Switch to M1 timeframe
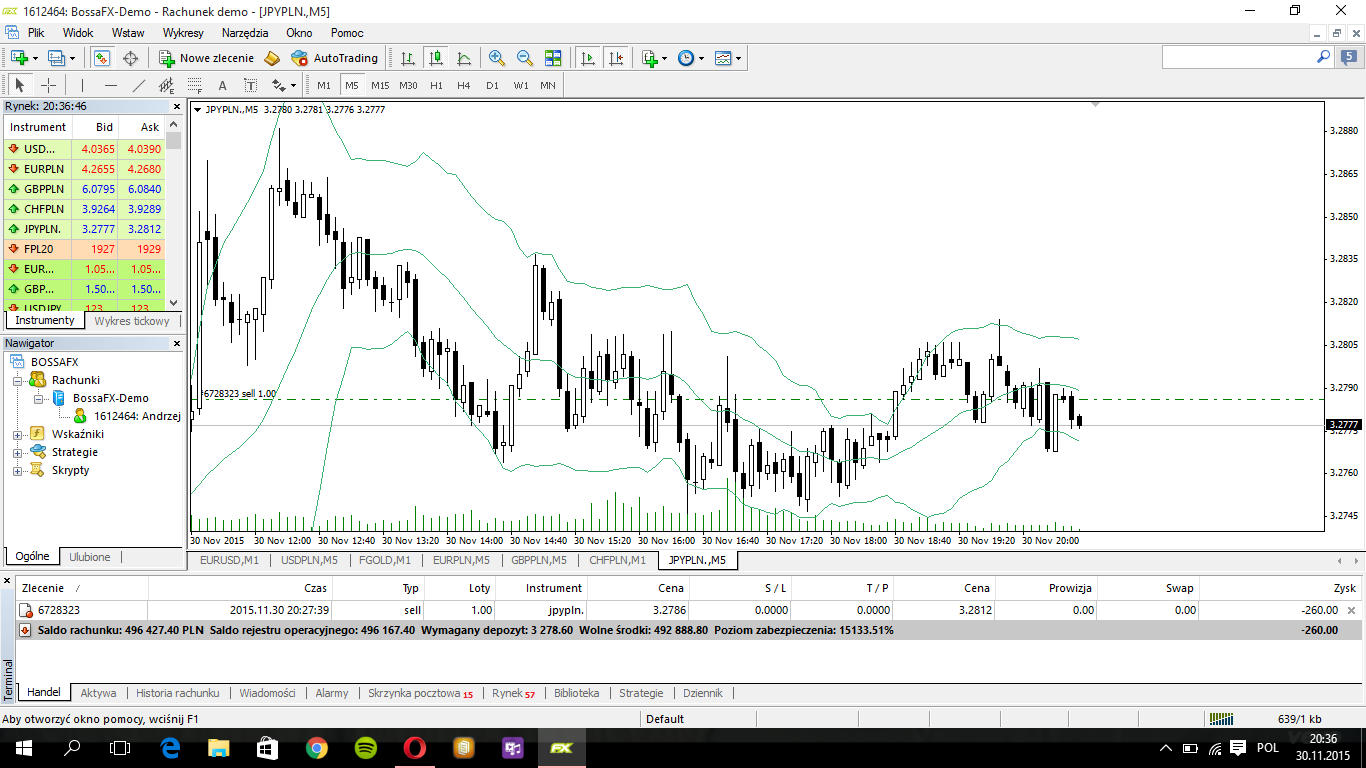Viewport: 1366px width, 768px height. [324, 85]
